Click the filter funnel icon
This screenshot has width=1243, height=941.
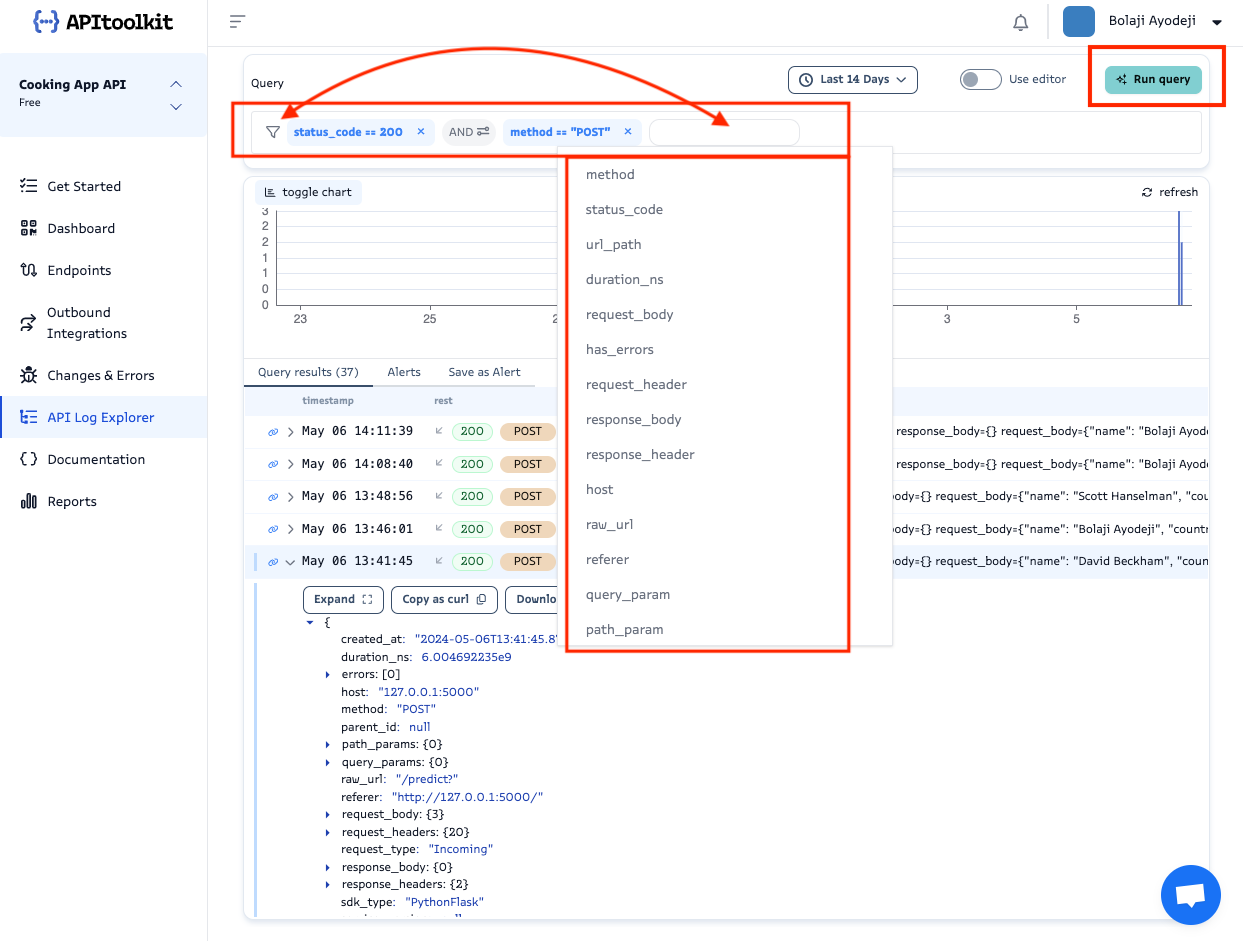tap(272, 131)
